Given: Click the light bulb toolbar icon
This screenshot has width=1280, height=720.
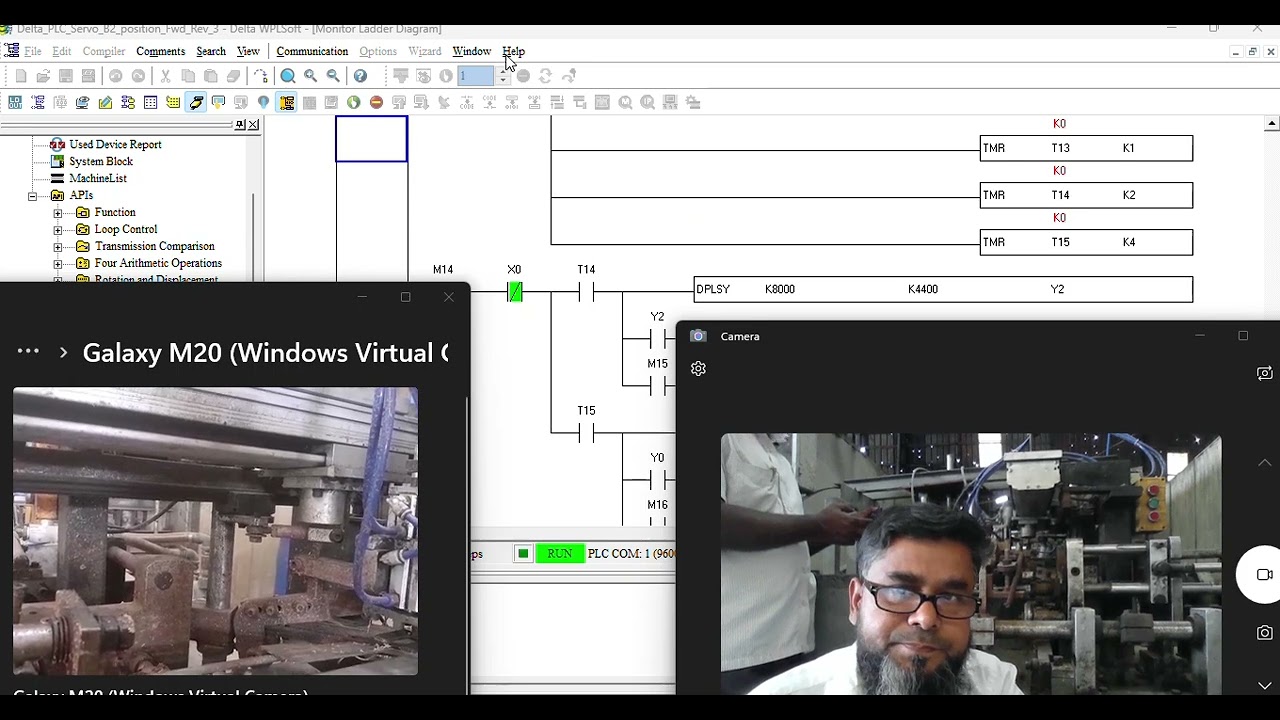Looking at the screenshot, I should pos(264,102).
